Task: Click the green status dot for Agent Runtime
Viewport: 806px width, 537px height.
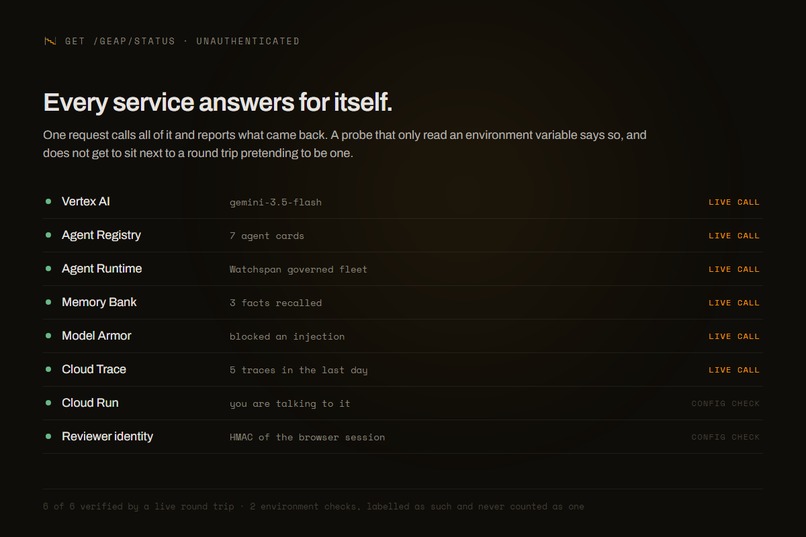Action: tap(48, 268)
